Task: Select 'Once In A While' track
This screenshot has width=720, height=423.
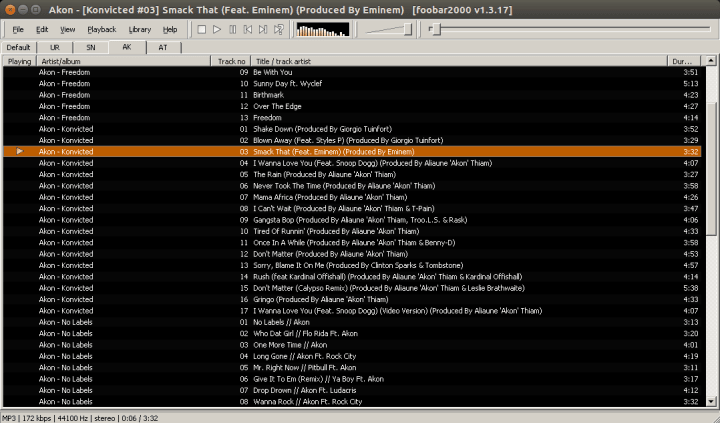Action: pos(352,243)
